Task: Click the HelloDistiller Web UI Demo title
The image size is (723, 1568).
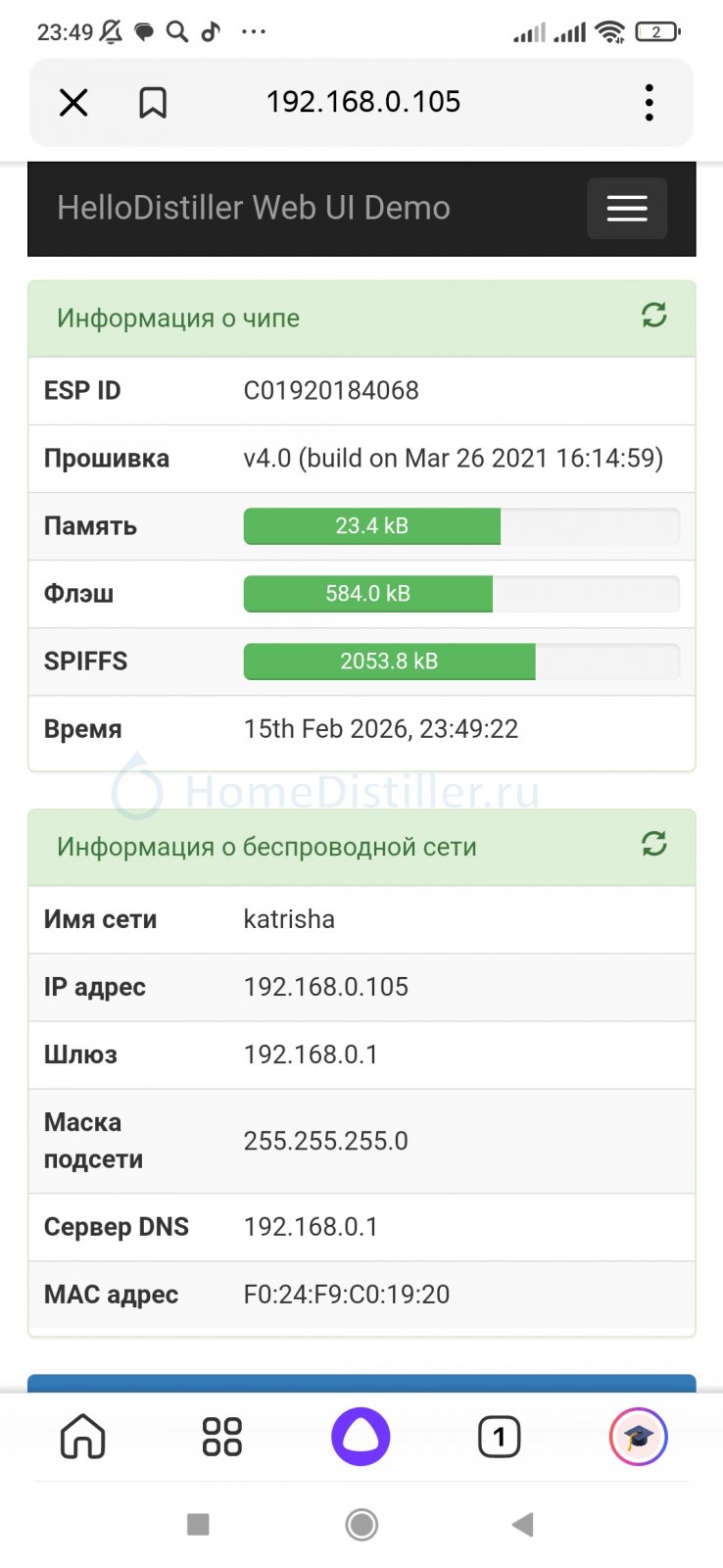Action: [254, 208]
